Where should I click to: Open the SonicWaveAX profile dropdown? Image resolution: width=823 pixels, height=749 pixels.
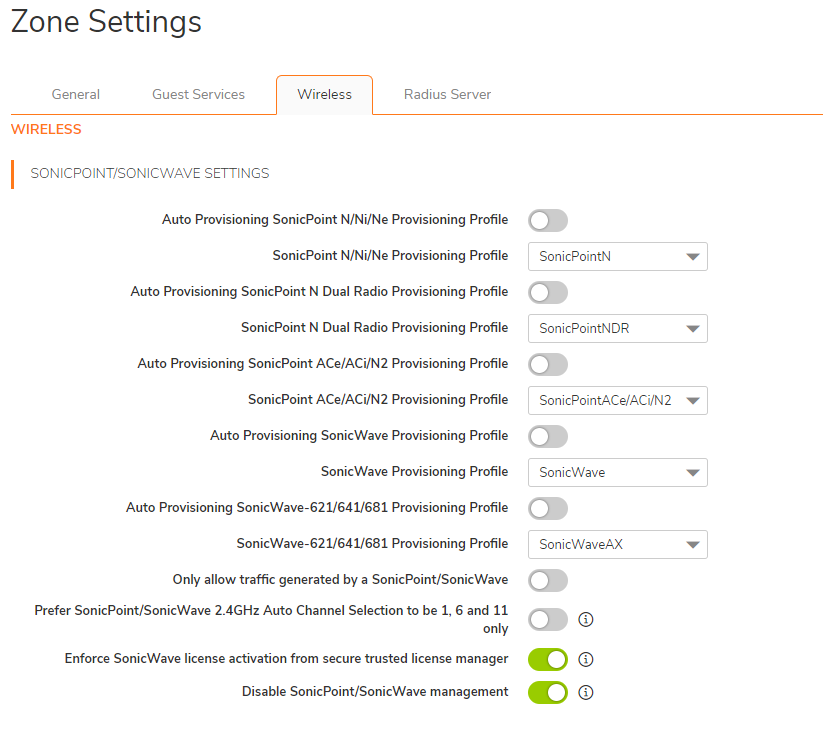click(617, 544)
